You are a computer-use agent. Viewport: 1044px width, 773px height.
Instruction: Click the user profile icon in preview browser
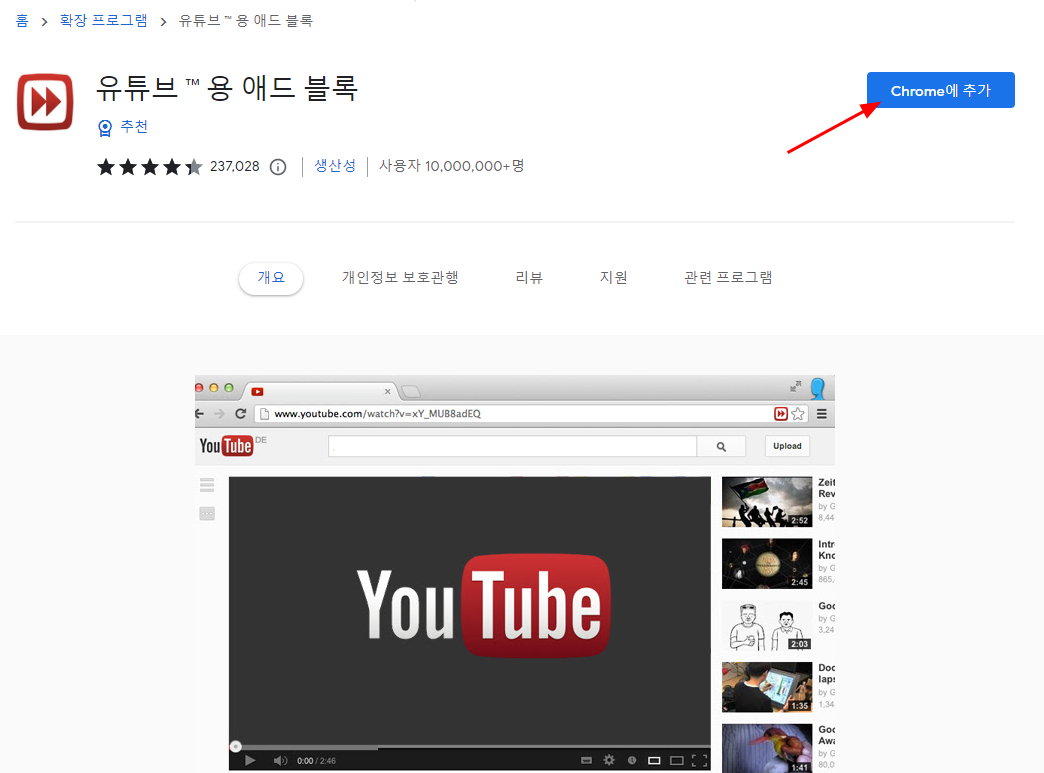click(818, 387)
